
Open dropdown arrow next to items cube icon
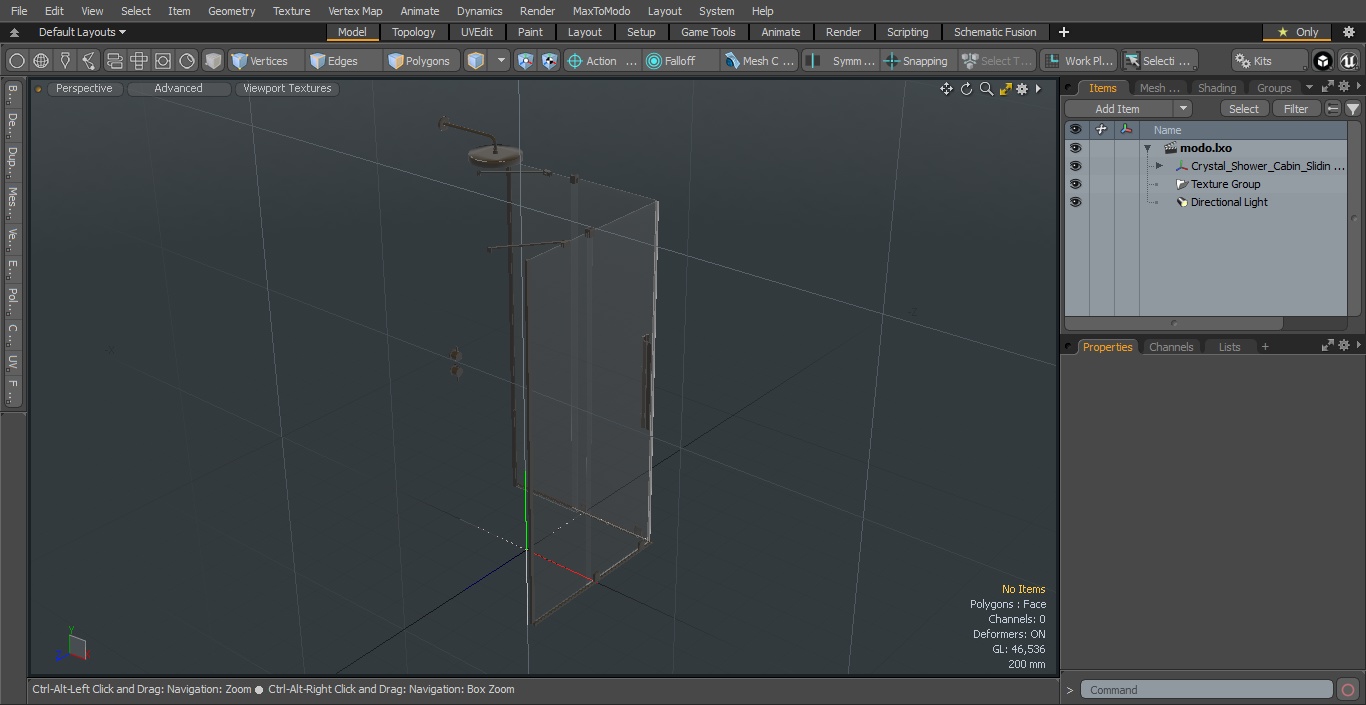point(501,61)
